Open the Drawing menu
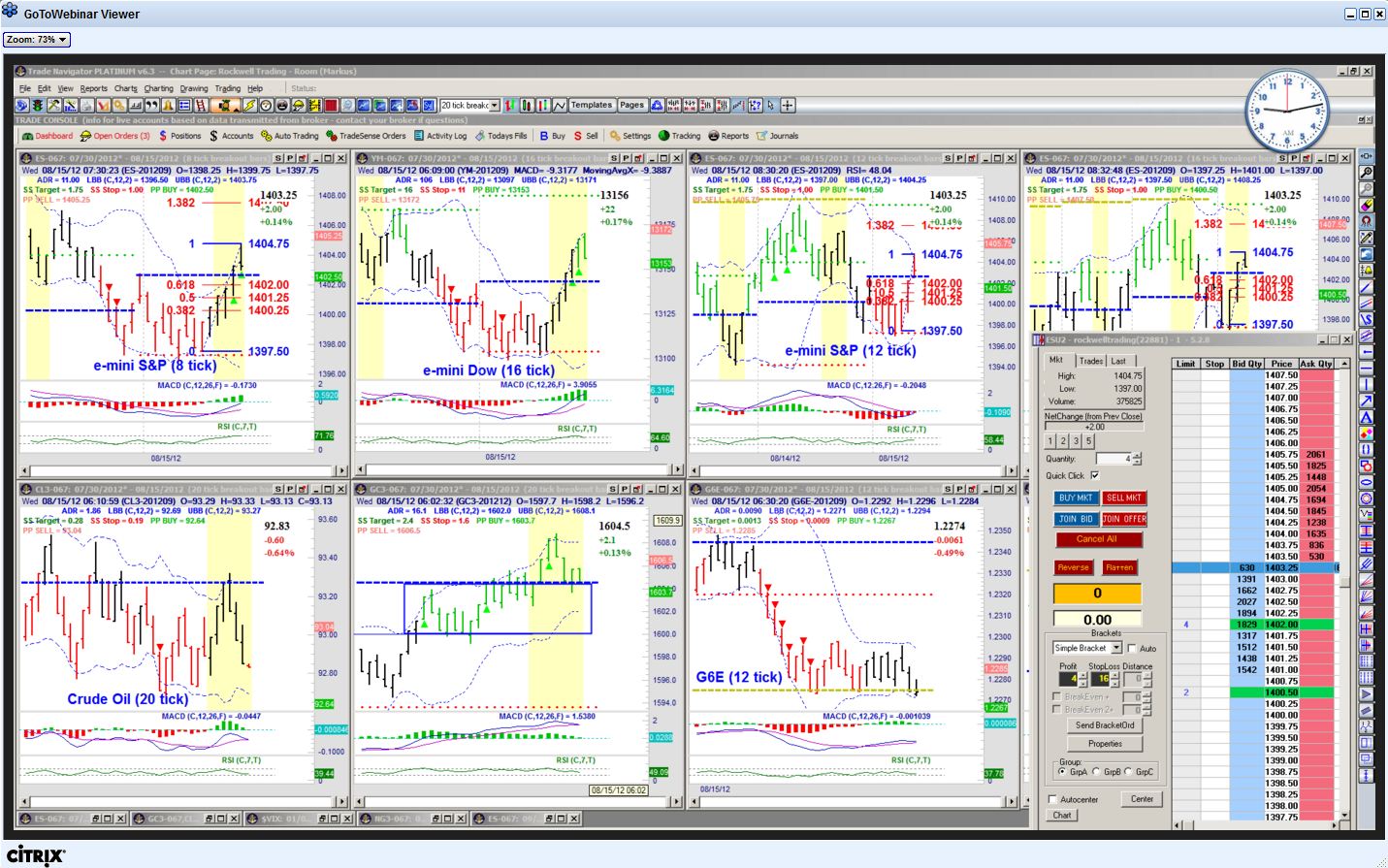1388x868 pixels. click(194, 88)
